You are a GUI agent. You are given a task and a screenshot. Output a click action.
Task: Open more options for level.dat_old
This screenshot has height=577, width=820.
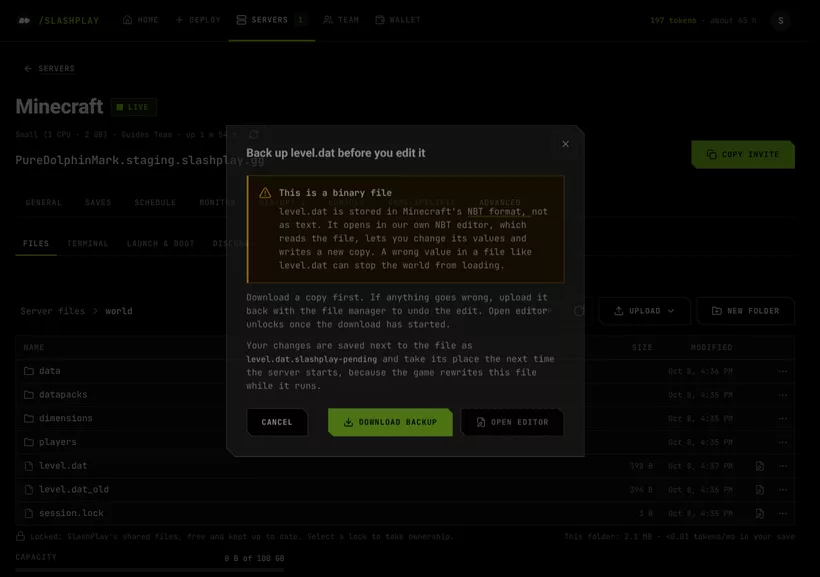pos(782,490)
